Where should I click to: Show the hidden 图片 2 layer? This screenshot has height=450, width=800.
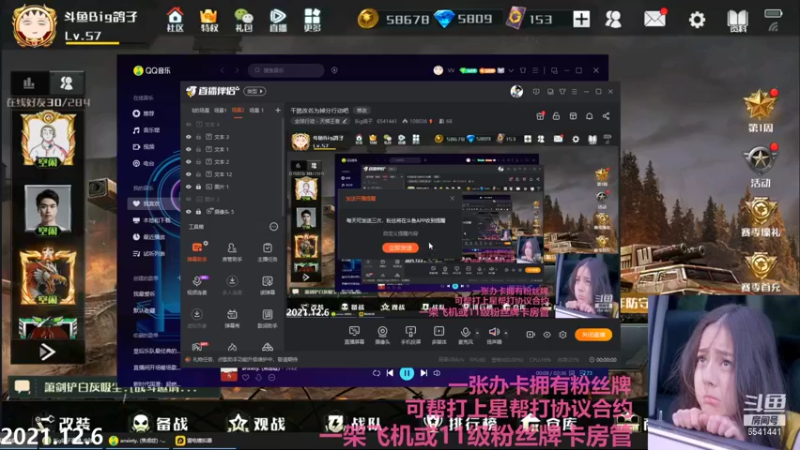(189, 199)
